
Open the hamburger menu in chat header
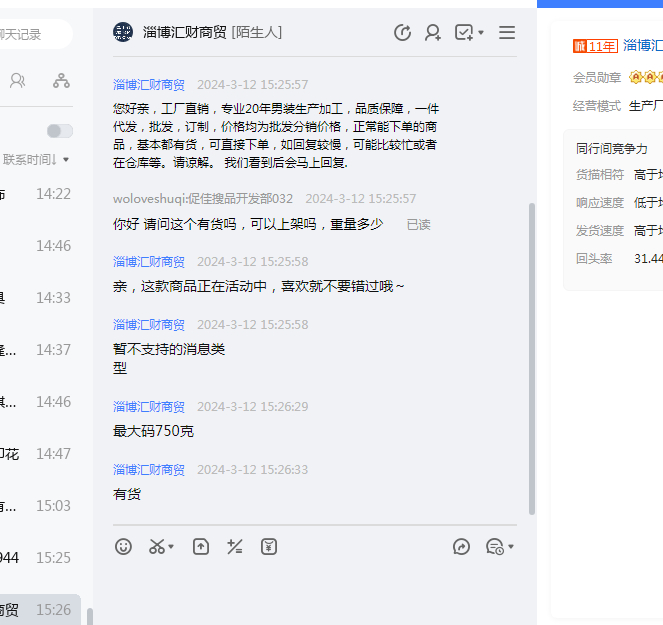tap(507, 33)
